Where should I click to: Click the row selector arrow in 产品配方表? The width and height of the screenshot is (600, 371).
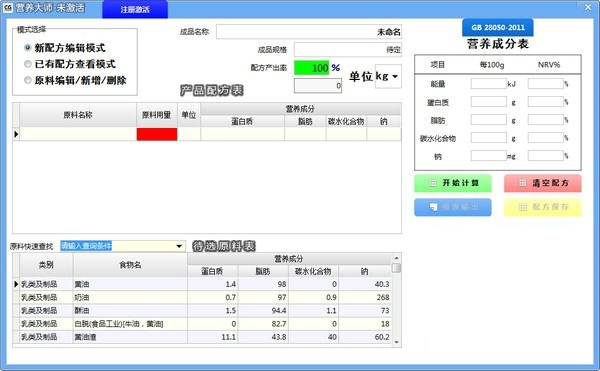pyautogui.click(x=16, y=134)
